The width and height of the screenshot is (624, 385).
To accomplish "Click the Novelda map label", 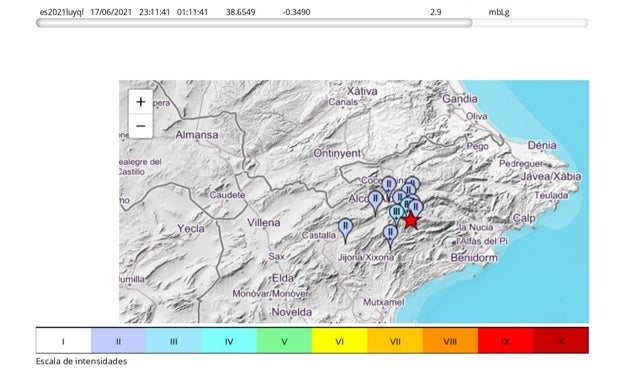I will 292,312.
